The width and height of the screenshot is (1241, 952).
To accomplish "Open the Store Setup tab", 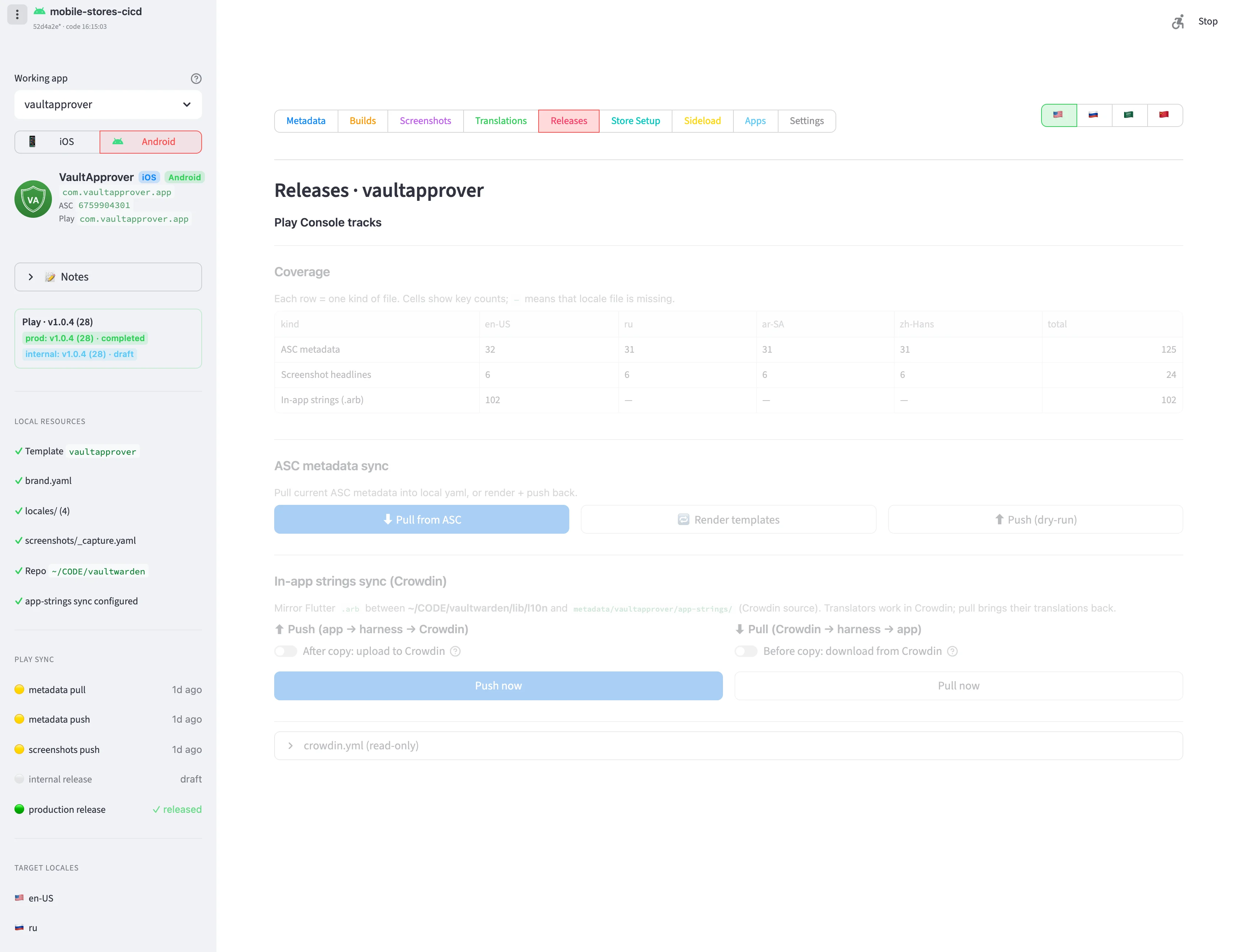I will pos(636,121).
